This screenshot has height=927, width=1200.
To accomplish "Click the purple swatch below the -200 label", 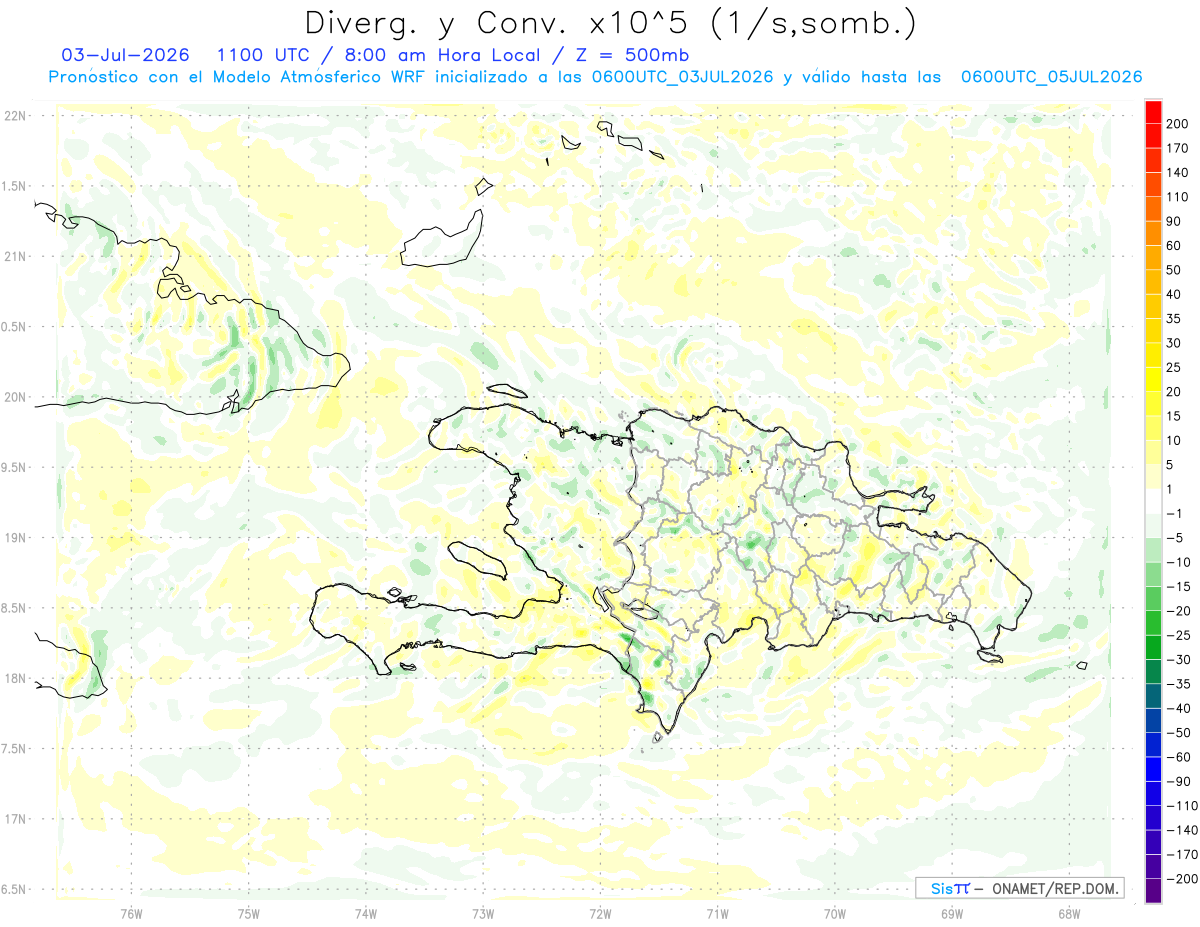I will coord(1153,891).
